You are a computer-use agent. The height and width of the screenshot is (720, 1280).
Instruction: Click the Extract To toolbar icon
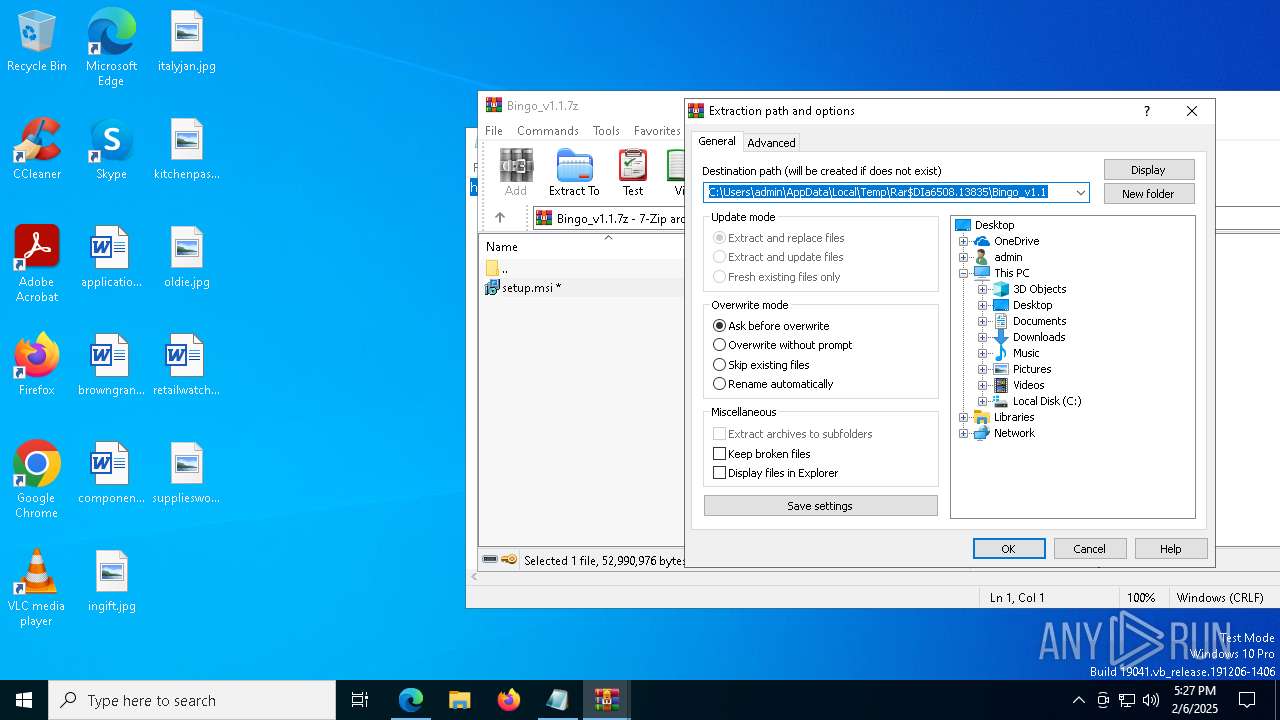(x=574, y=172)
